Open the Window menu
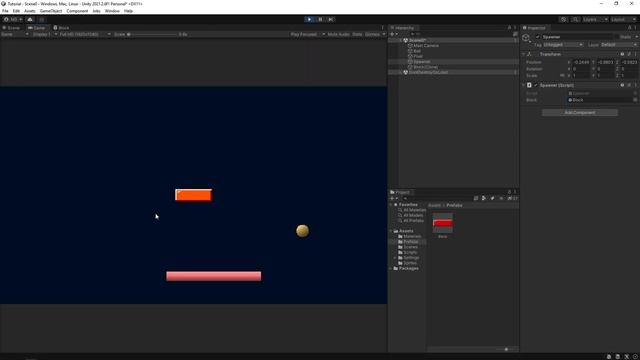 [112, 11]
